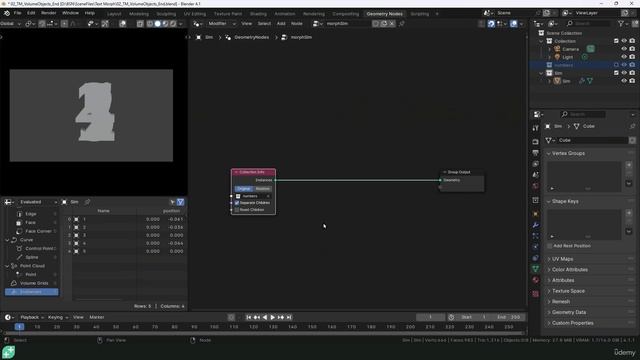This screenshot has width=640, height=360.
Task: Open node editor Node menu
Action: (x=297, y=24)
